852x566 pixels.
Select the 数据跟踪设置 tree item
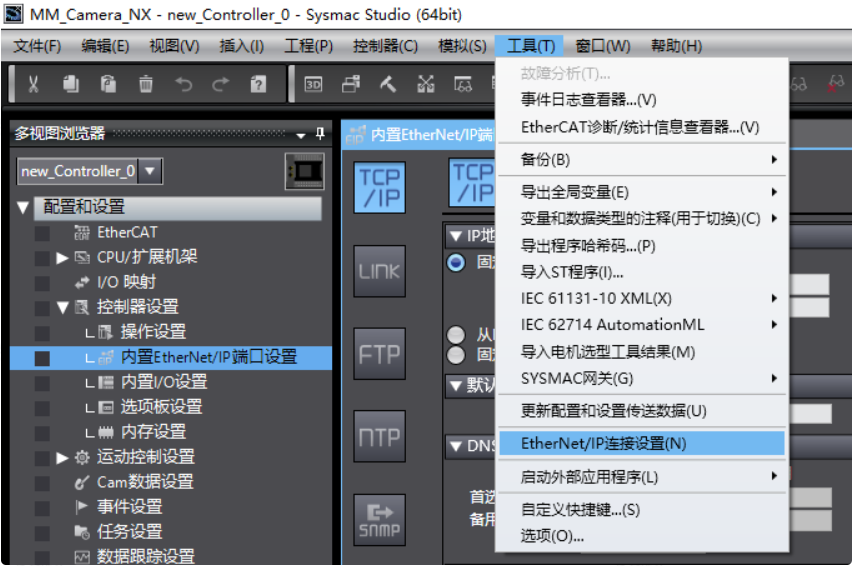[x=146, y=556]
